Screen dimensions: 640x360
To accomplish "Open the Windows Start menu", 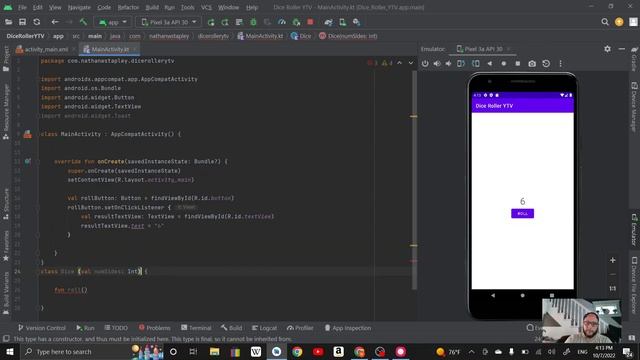I will tap(9, 351).
